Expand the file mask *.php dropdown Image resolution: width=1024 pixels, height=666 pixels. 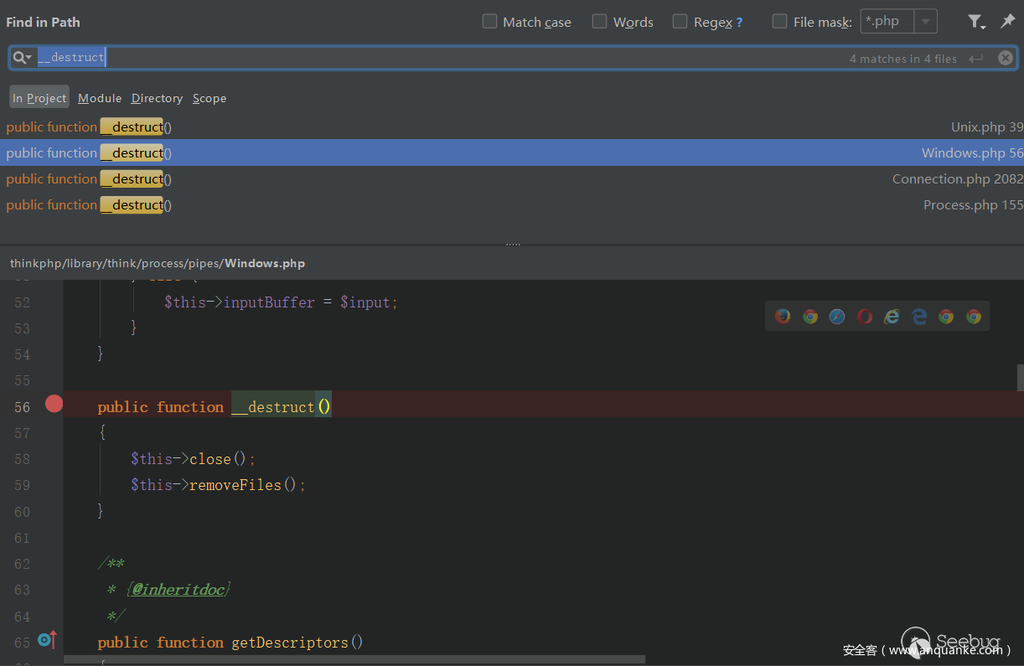[925, 21]
